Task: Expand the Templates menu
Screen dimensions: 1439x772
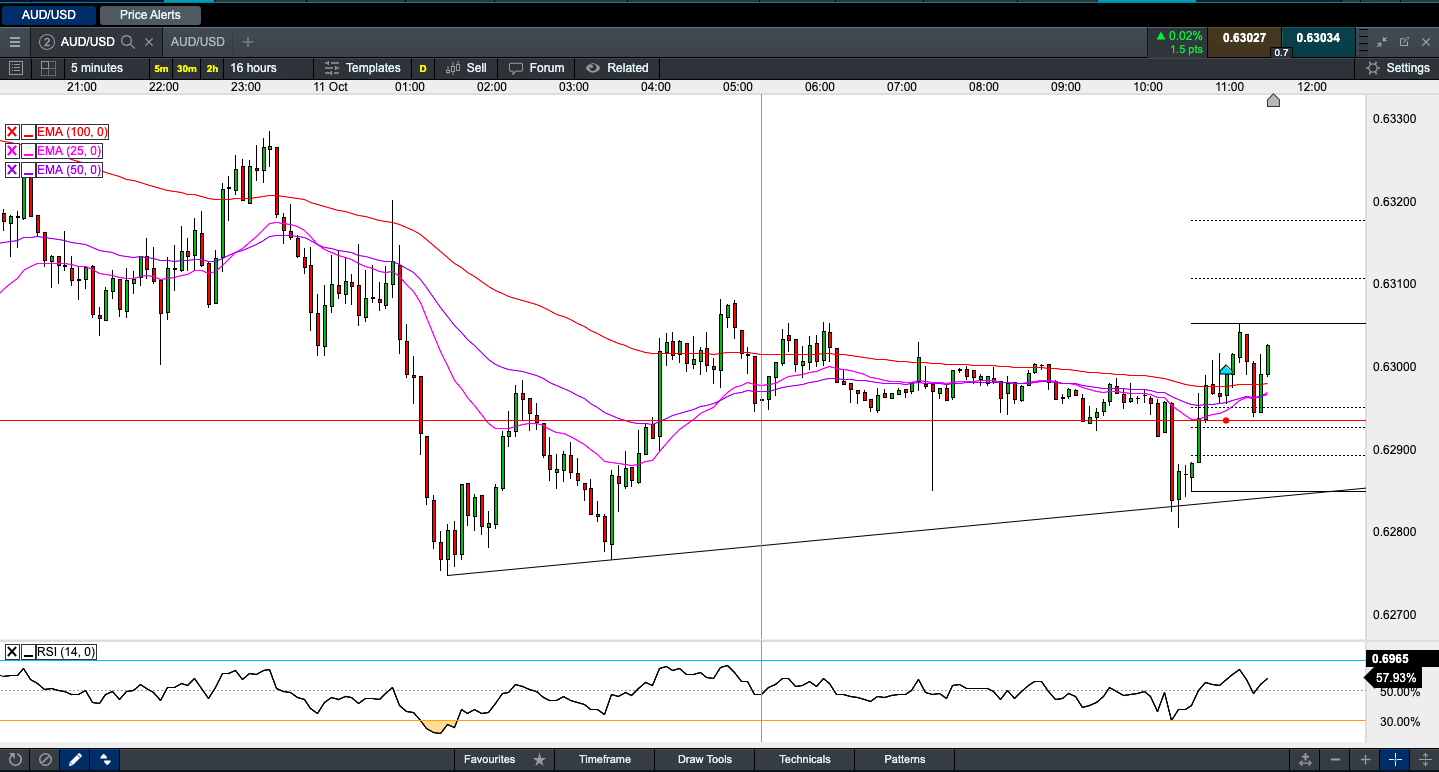Action: 363,68
